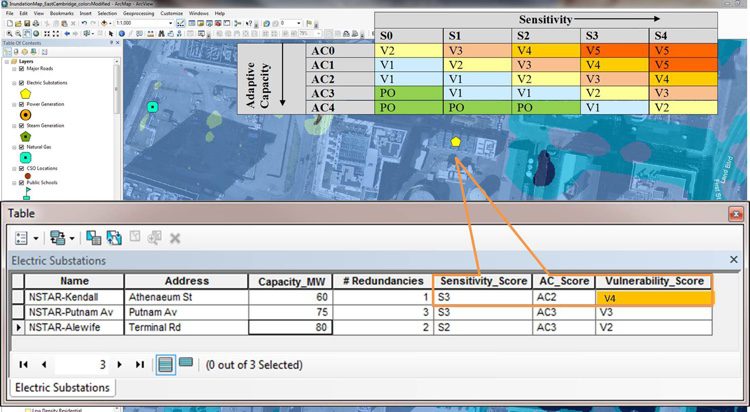Click the Vulnerability_Score column header
Image resolution: width=750 pixels, height=412 pixels.
pos(654,281)
